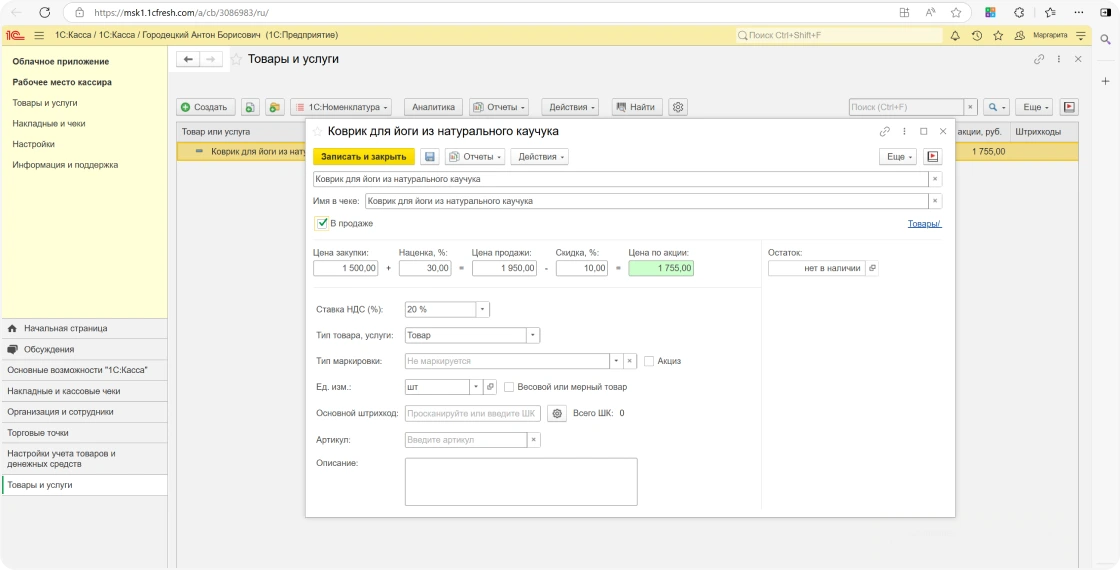Open list settings gear icon next to Найти
Image resolution: width=1120 pixels, height=570 pixels.
[679, 107]
